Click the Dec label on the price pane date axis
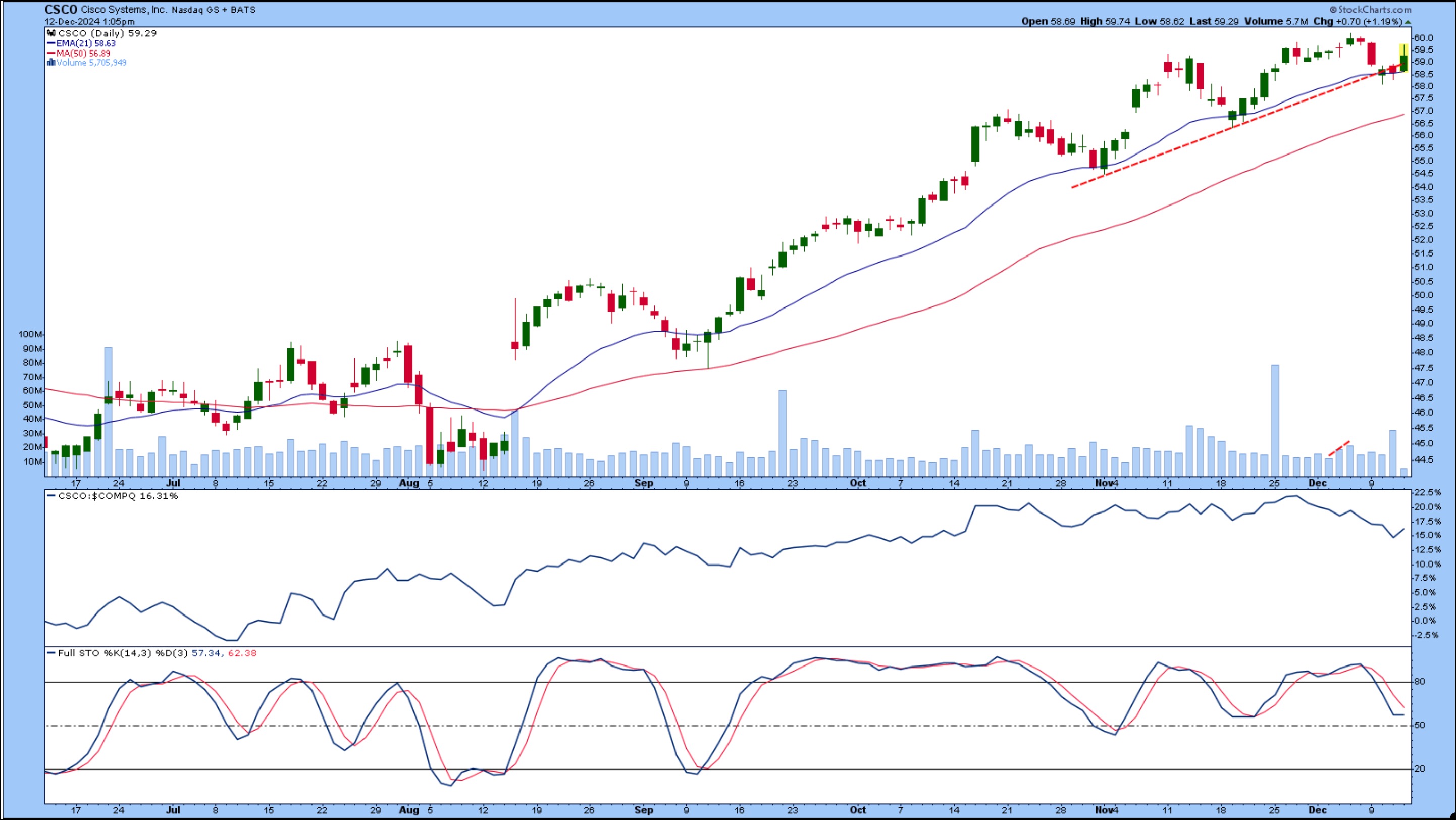The image size is (1456, 820). (1318, 483)
